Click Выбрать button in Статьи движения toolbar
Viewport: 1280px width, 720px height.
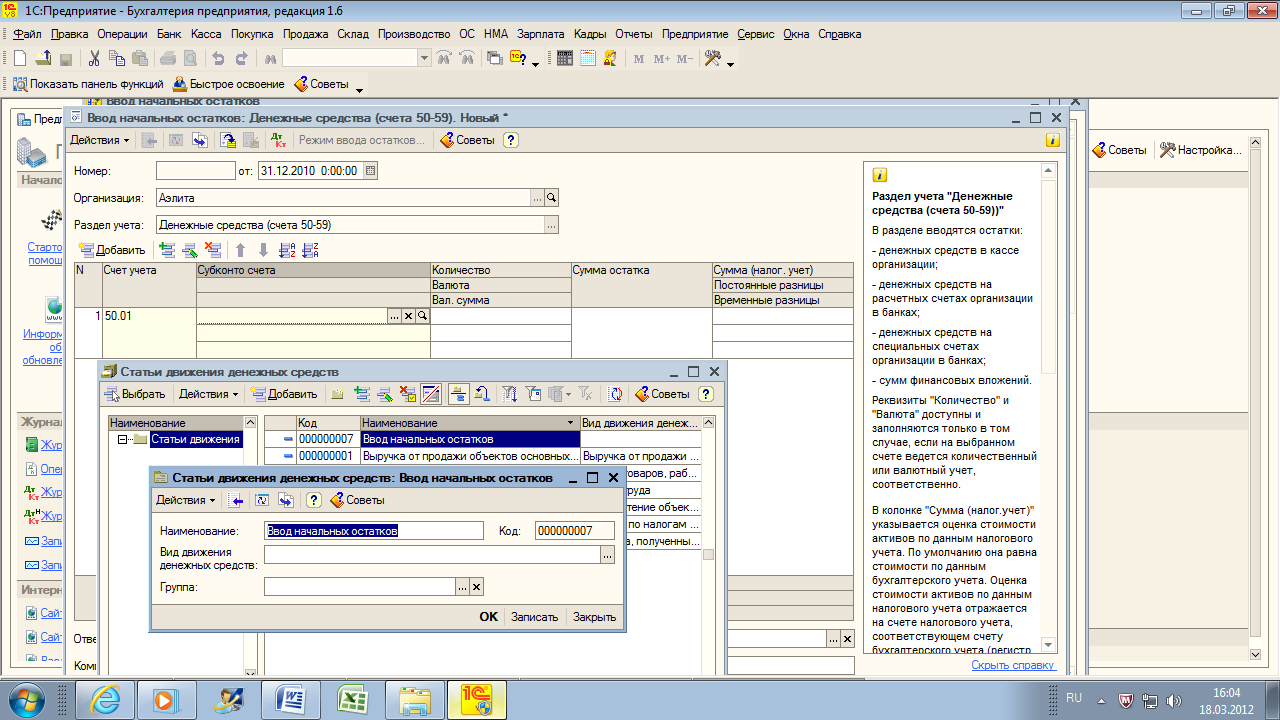[x=136, y=394]
